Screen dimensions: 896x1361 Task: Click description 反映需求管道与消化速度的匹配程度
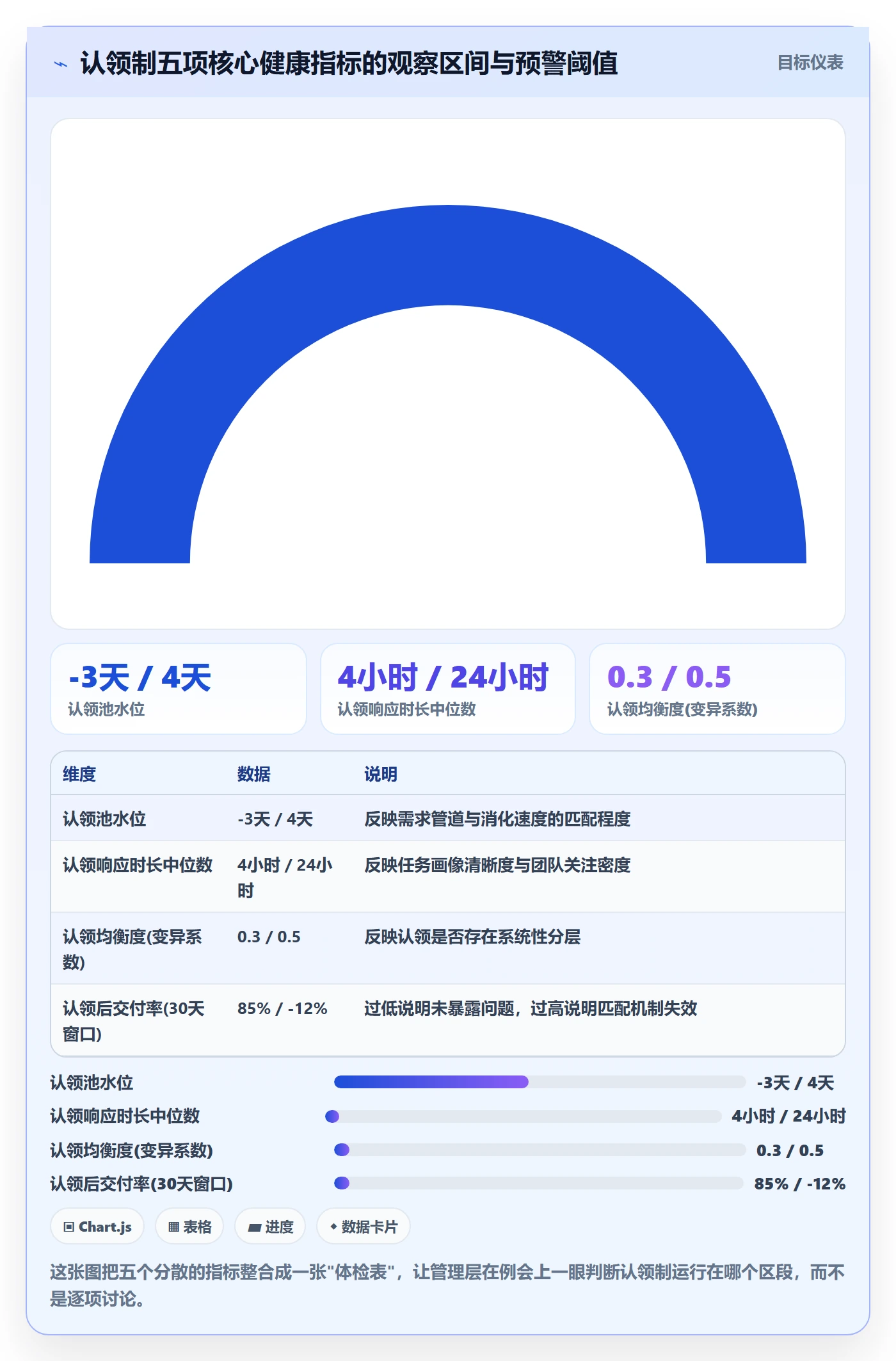(x=497, y=819)
